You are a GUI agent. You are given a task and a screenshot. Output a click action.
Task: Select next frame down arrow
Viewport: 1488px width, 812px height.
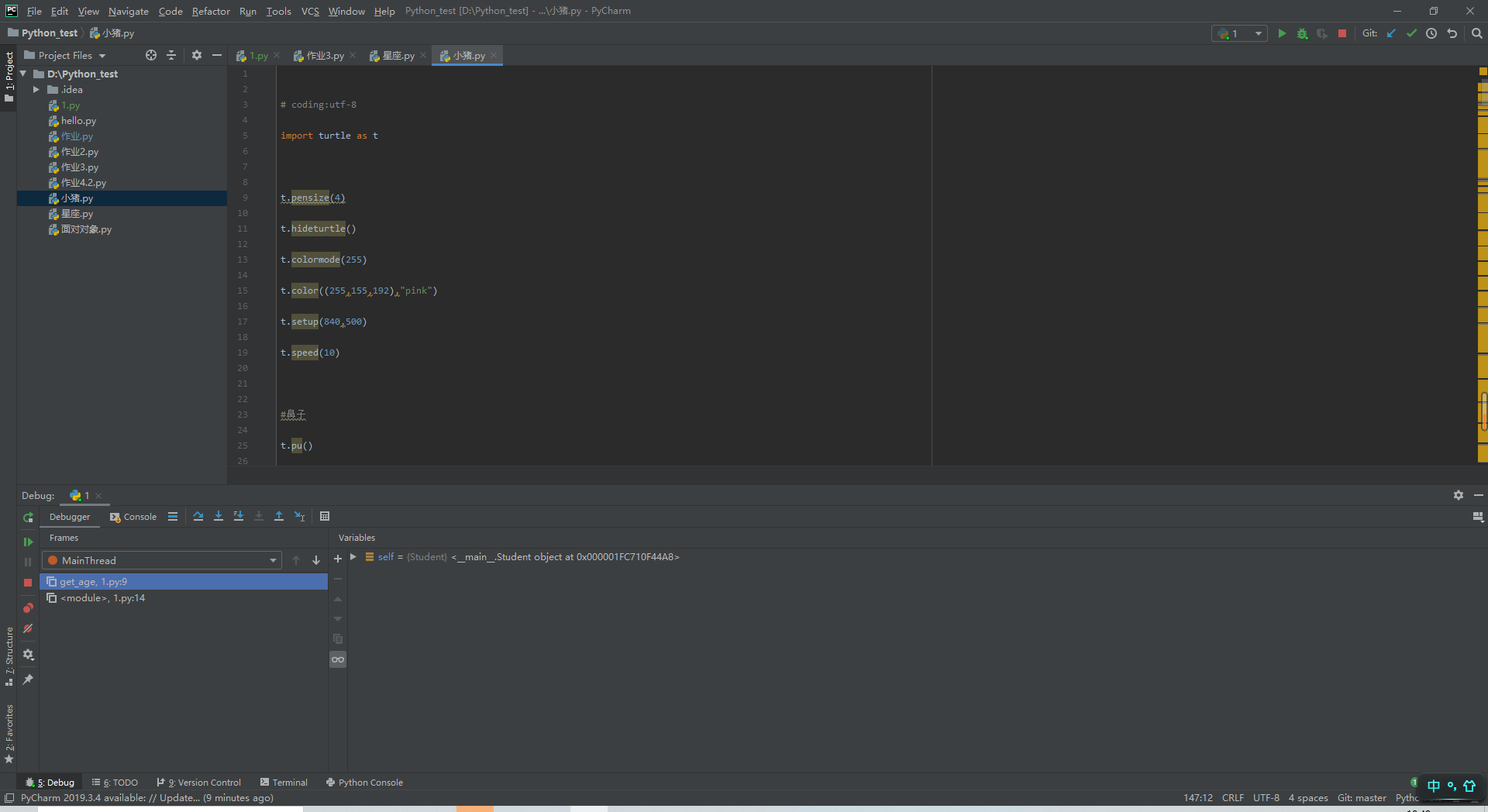(316, 560)
